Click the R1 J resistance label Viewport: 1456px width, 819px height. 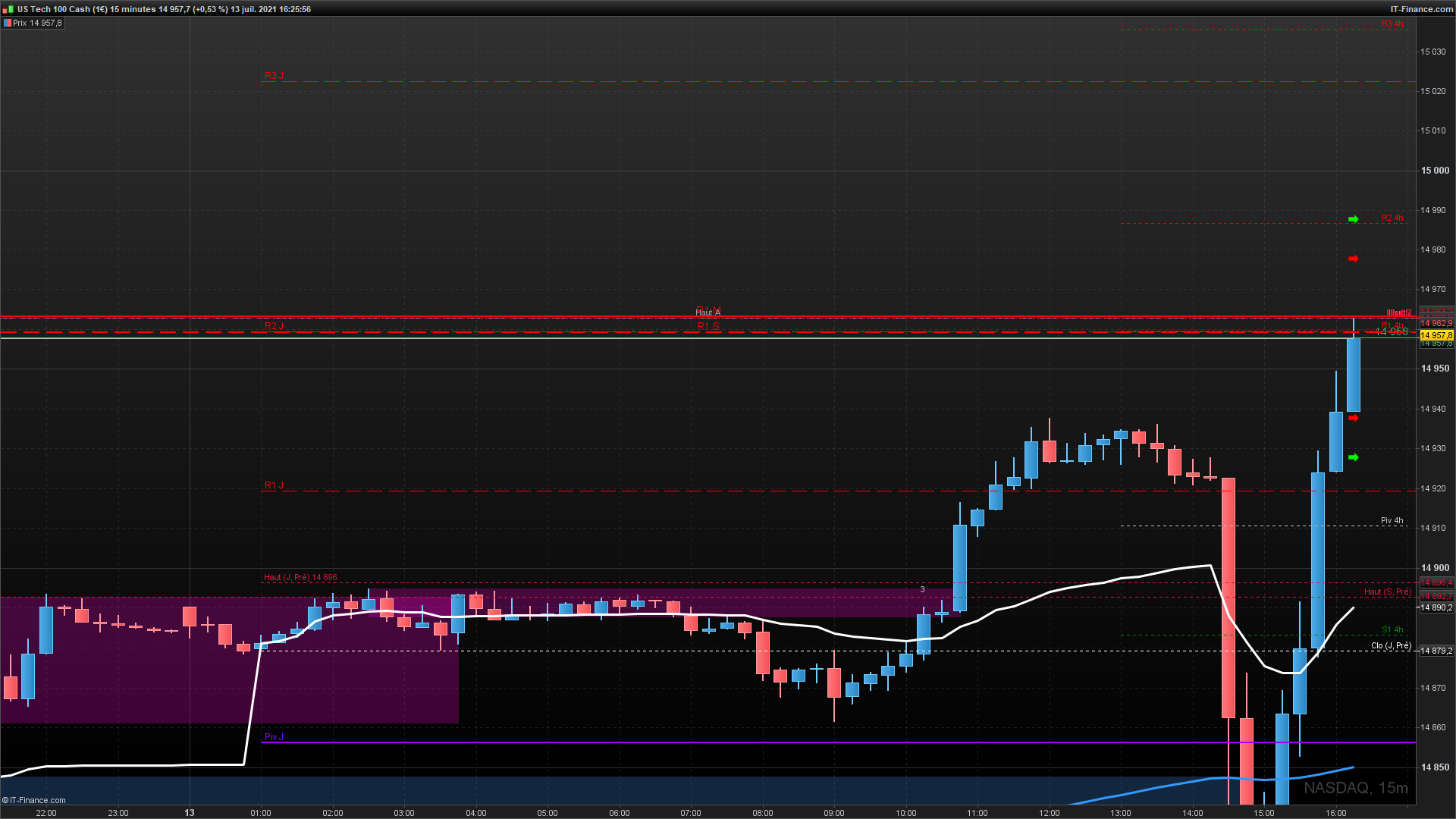[274, 485]
